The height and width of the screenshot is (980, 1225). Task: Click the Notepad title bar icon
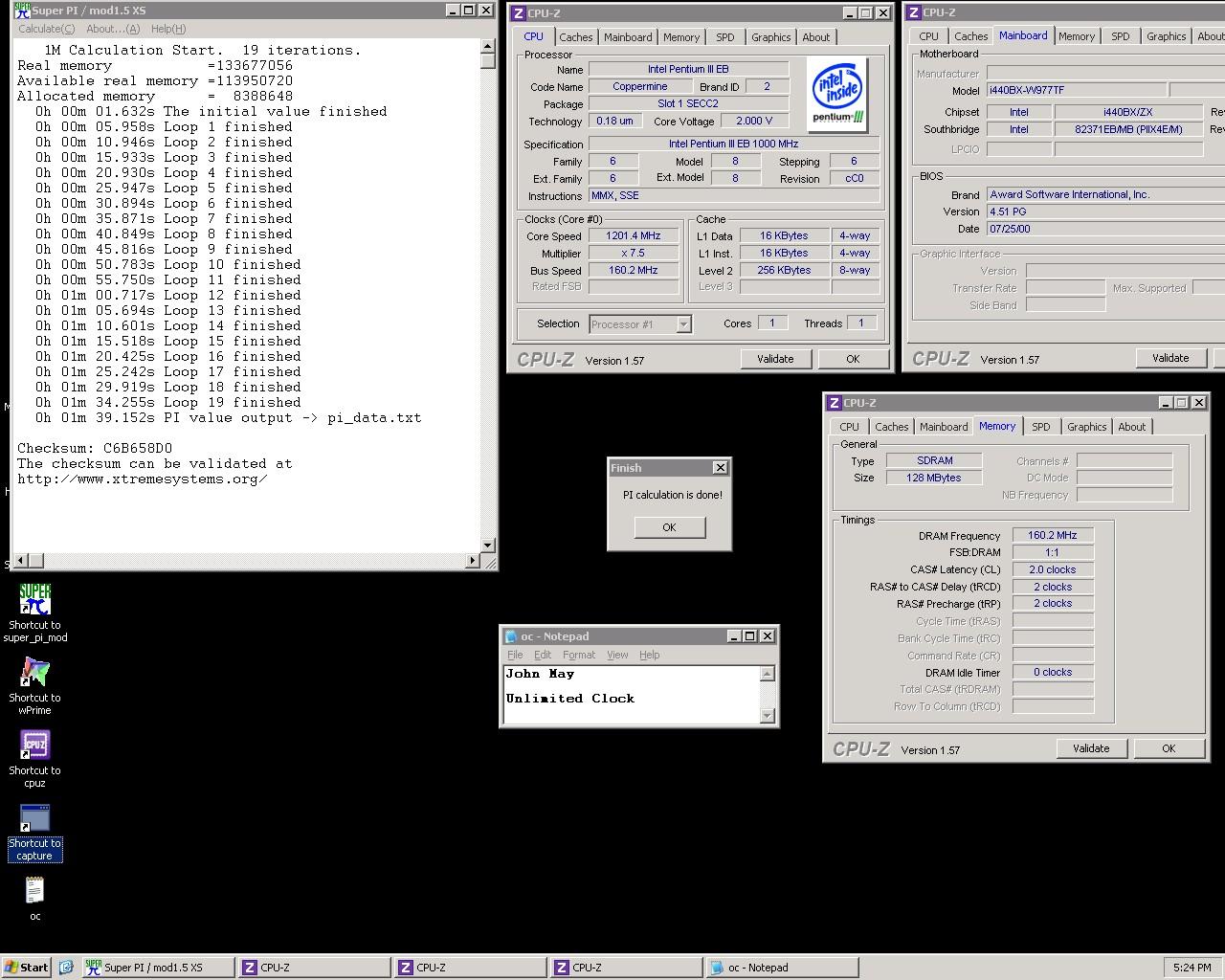[x=511, y=636]
